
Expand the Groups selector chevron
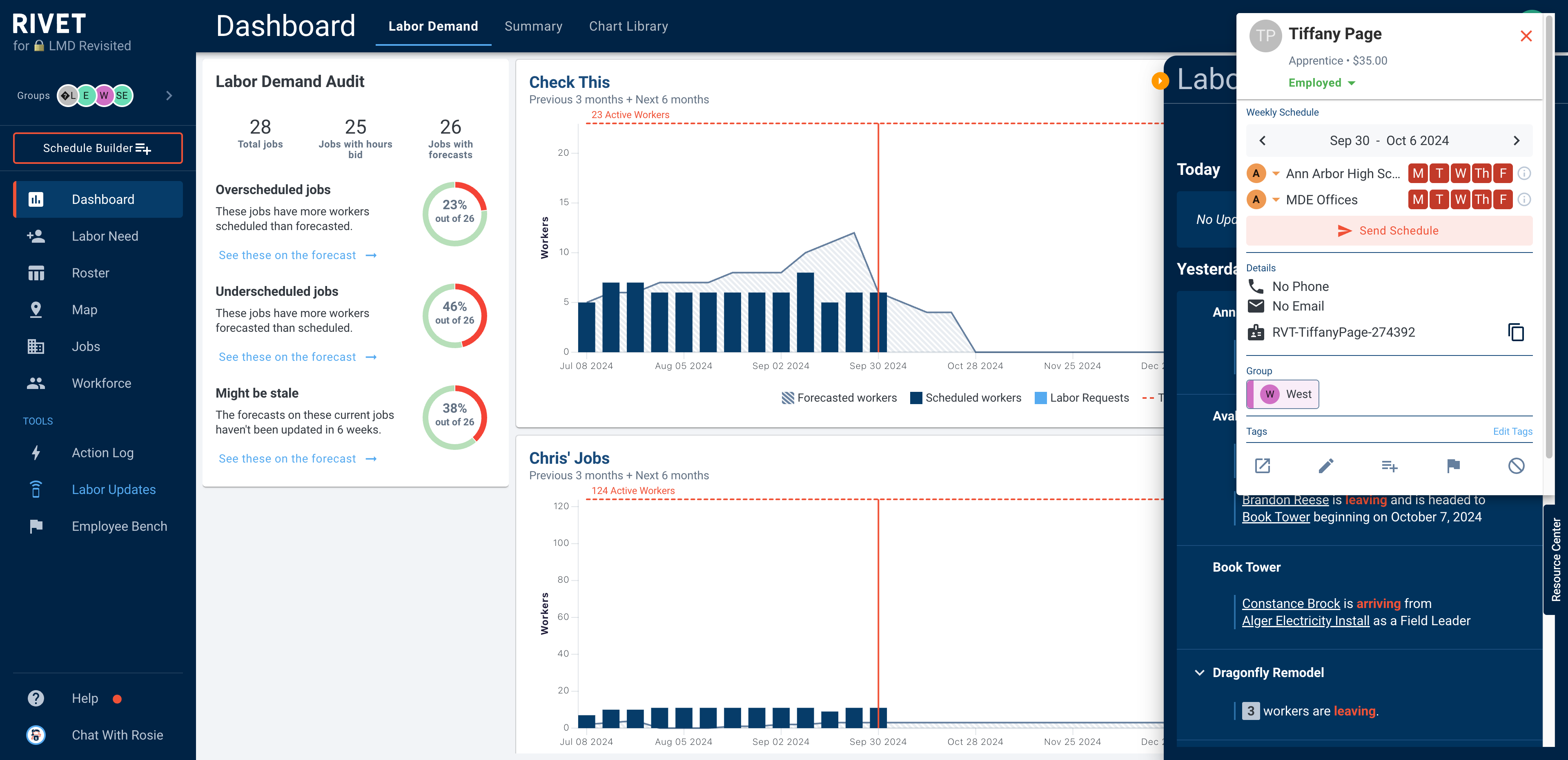pos(169,96)
